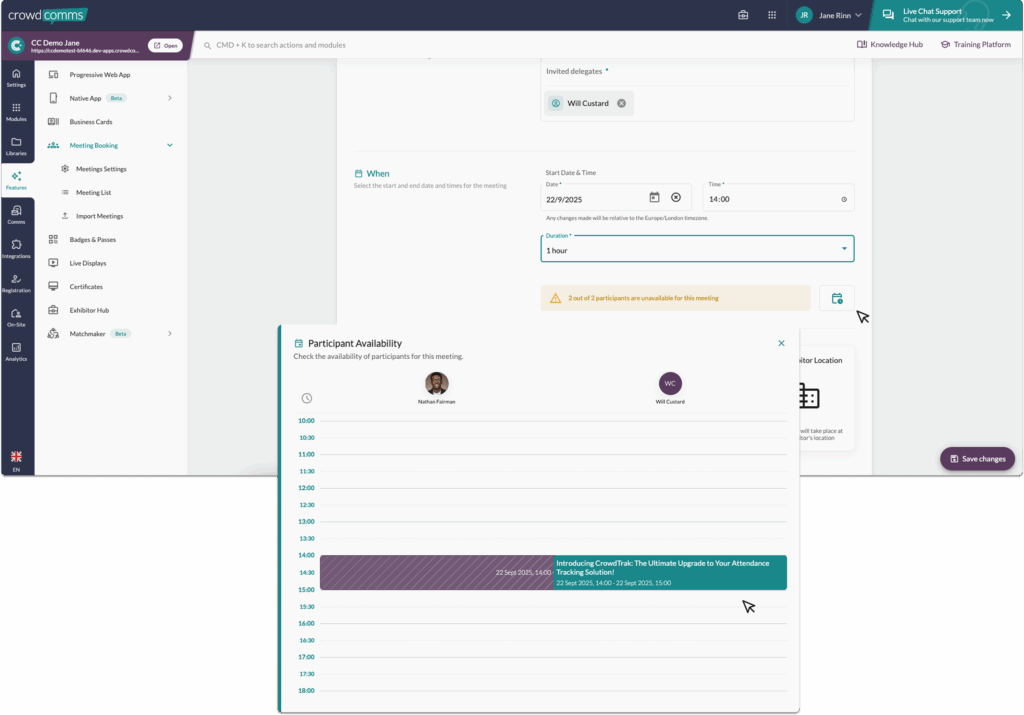This screenshot has width=1024, height=715.
Task: Clear the date with the X icon
Action: (676, 198)
